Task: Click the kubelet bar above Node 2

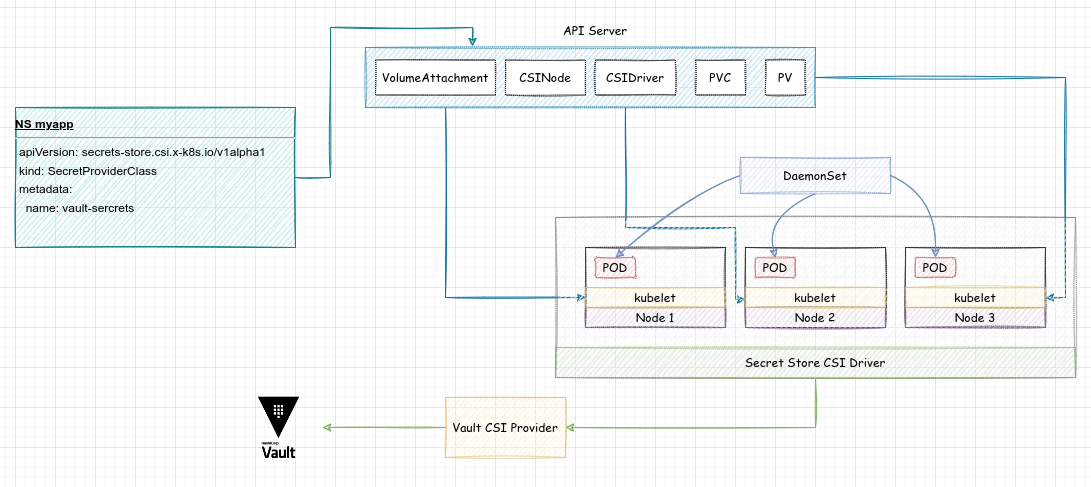Action: pyautogui.click(x=815, y=298)
